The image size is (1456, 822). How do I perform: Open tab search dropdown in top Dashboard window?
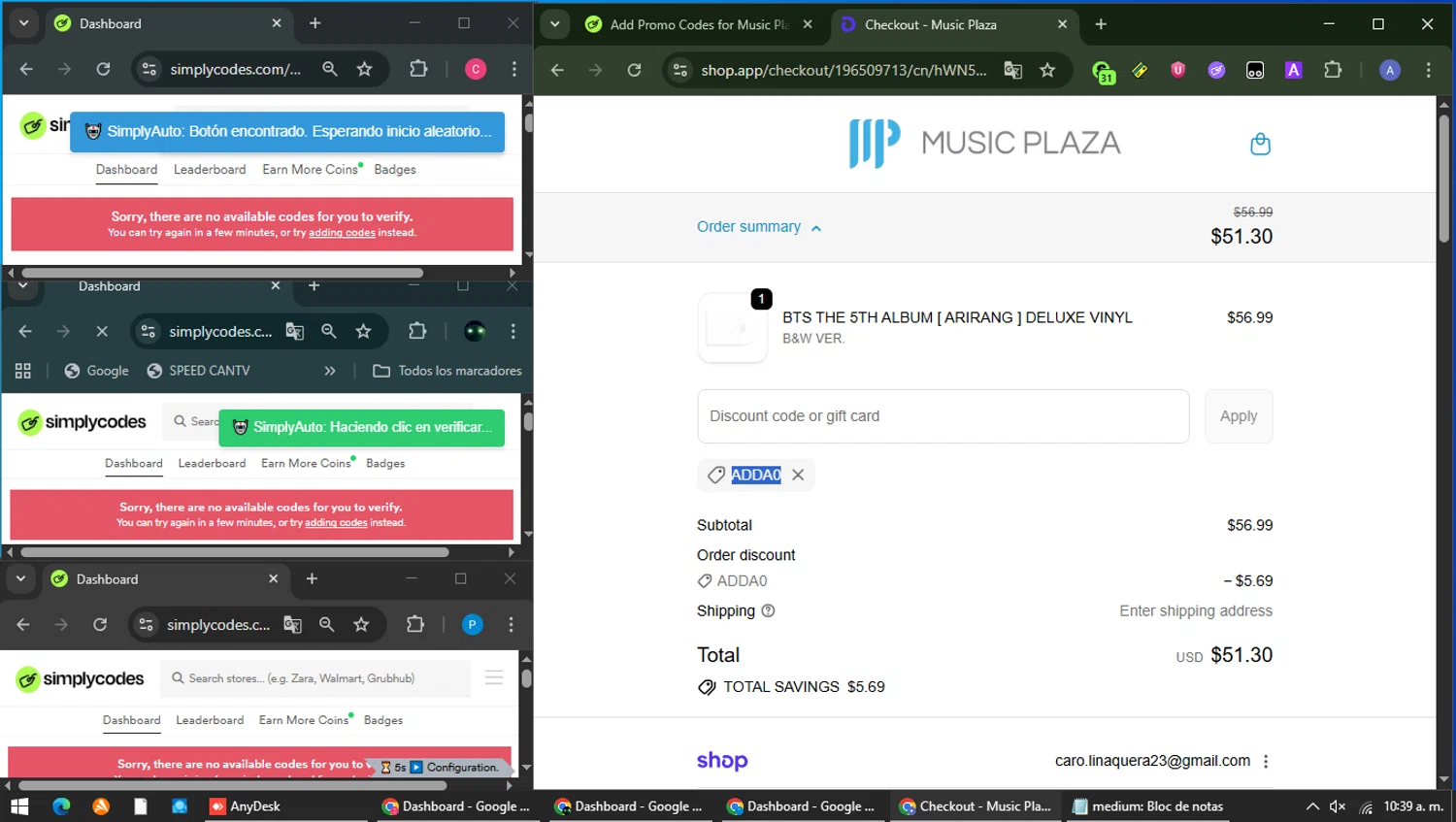[23, 23]
